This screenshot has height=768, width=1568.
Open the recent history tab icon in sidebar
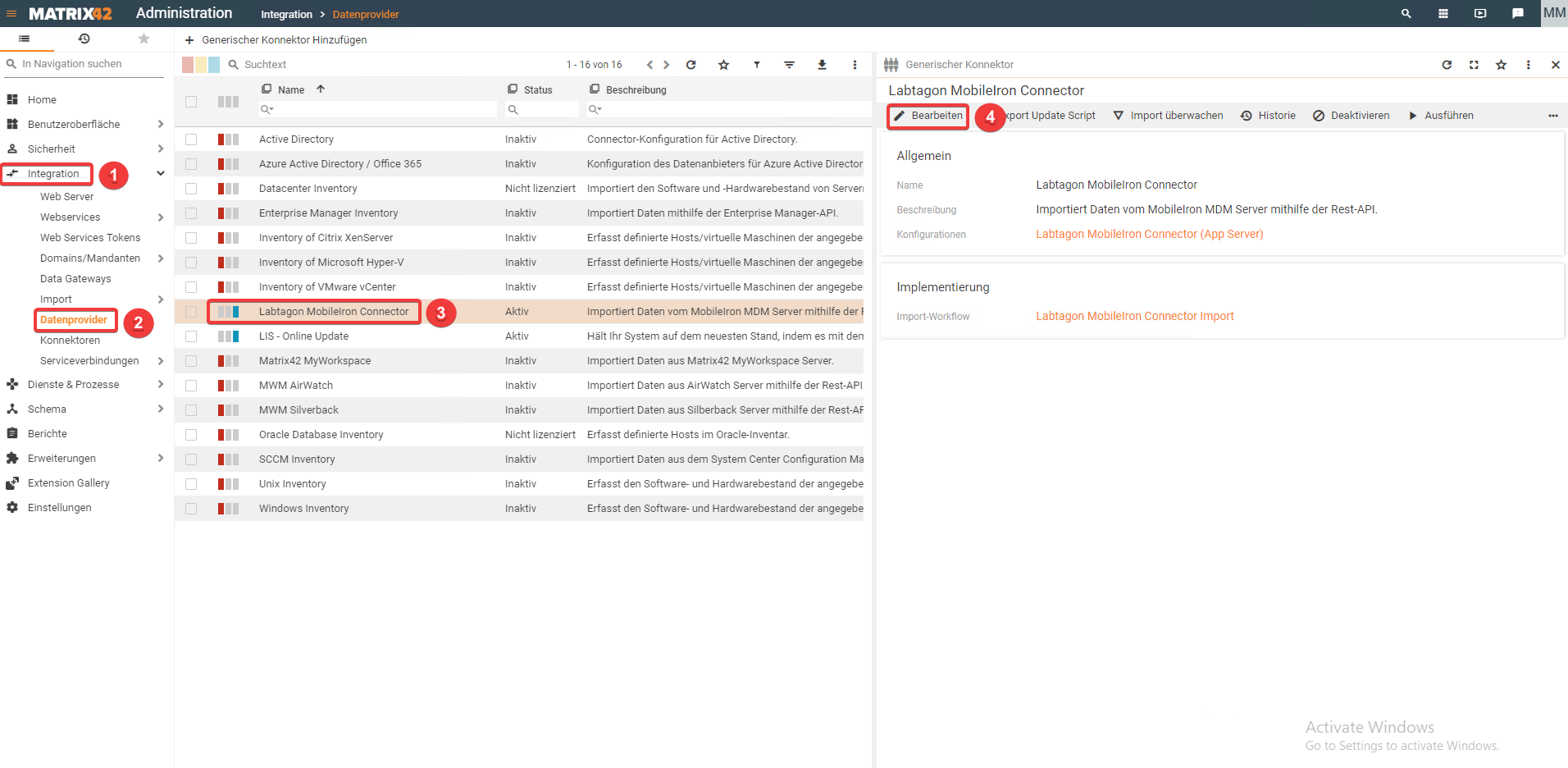tap(84, 39)
